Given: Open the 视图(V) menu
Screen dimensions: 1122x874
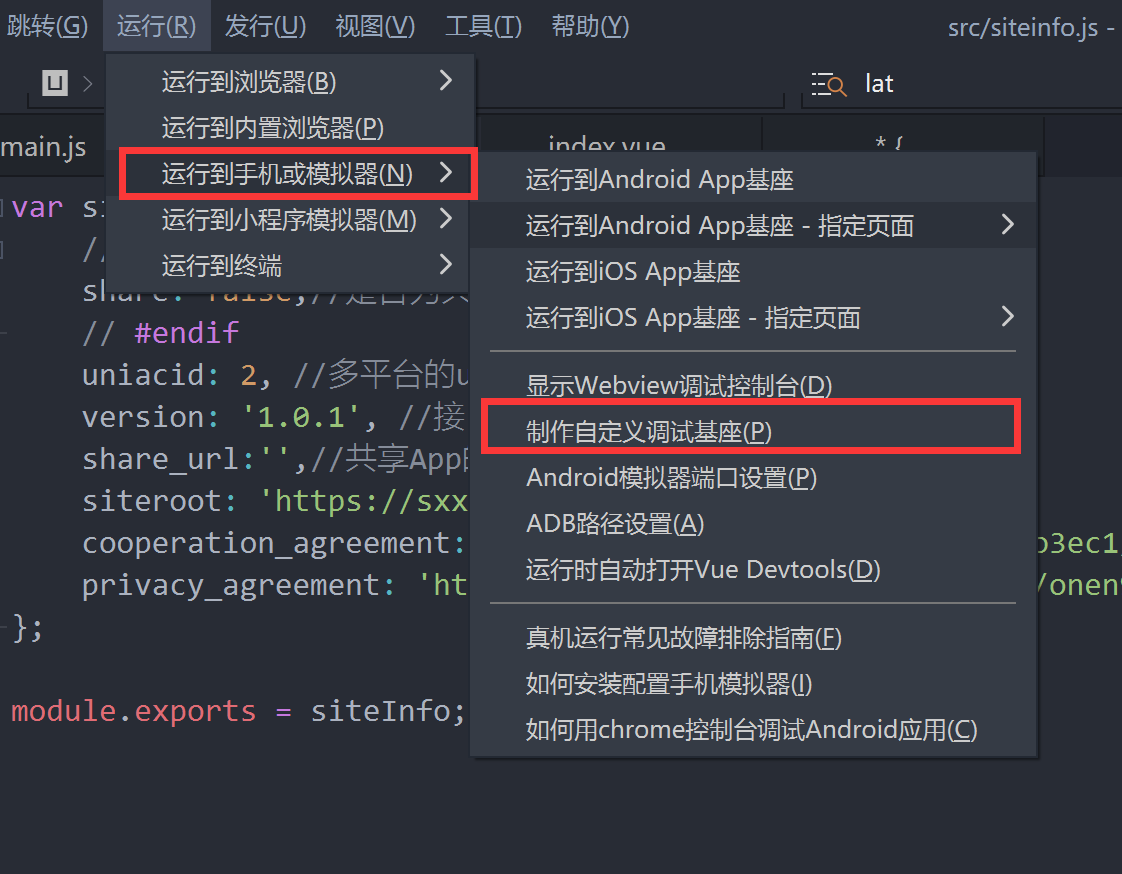Looking at the screenshot, I should tap(375, 26).
